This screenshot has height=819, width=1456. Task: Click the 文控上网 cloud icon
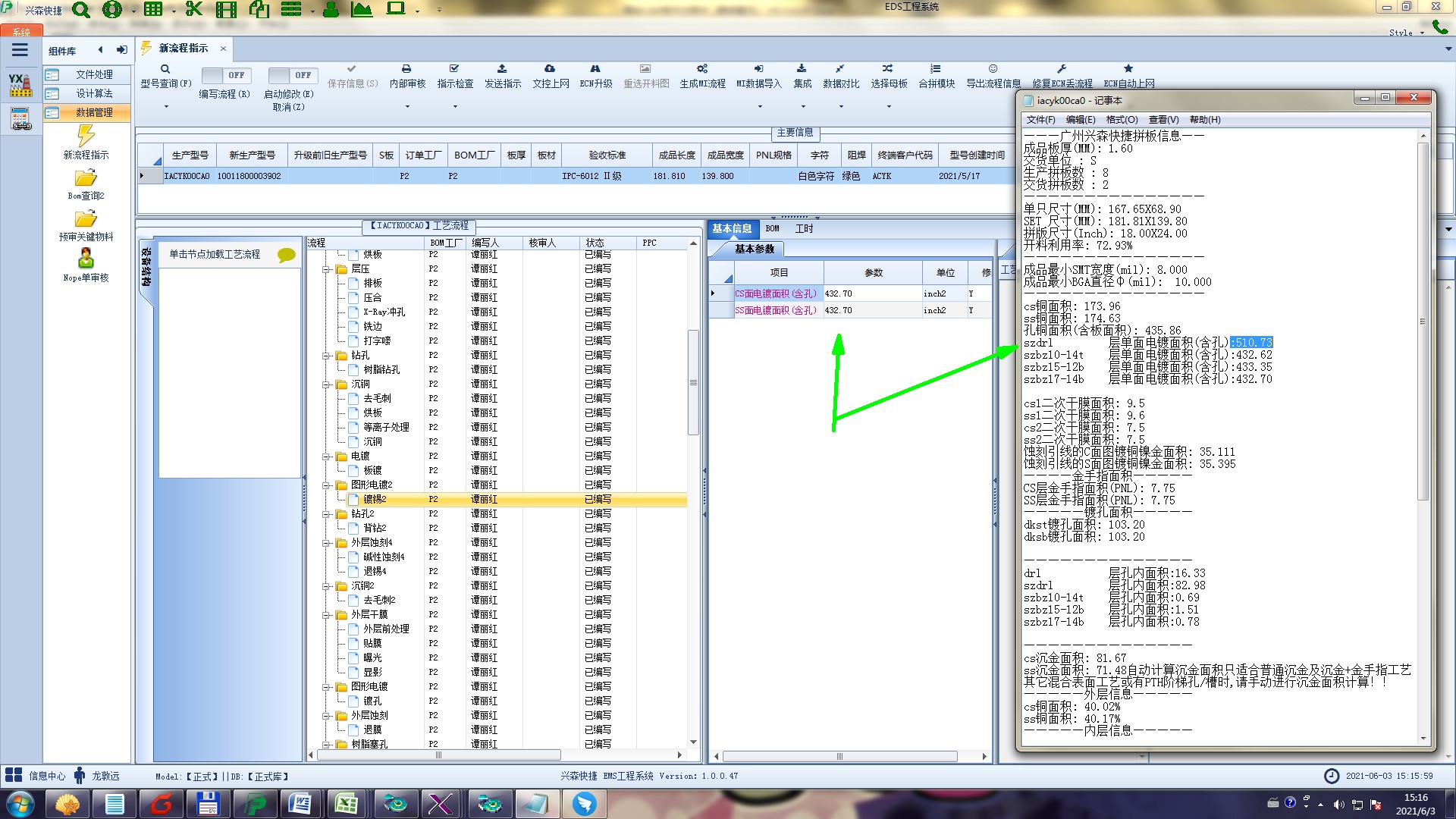[x=550, y=69]
